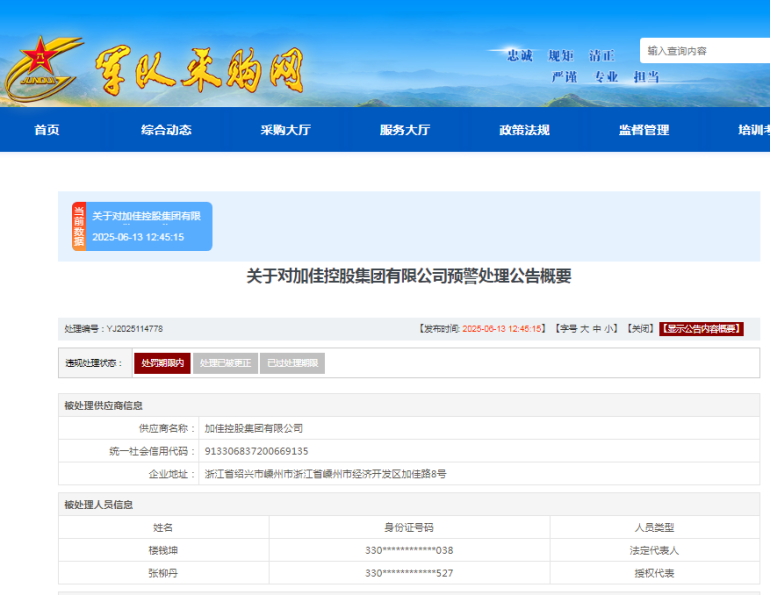Click the site title 军队采购网
Image resolution: width=771 pixels, height=596 pixels.
pos(199,71)
